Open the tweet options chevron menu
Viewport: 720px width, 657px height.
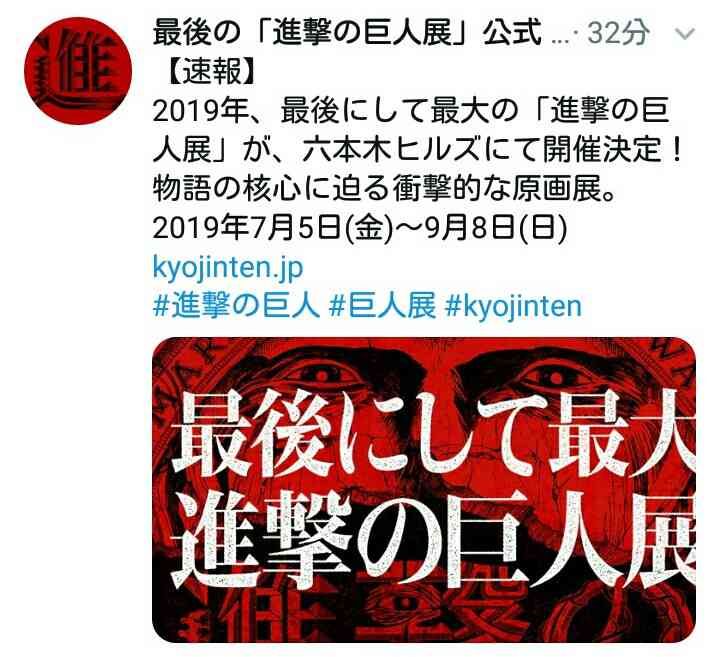coord(686,34)
